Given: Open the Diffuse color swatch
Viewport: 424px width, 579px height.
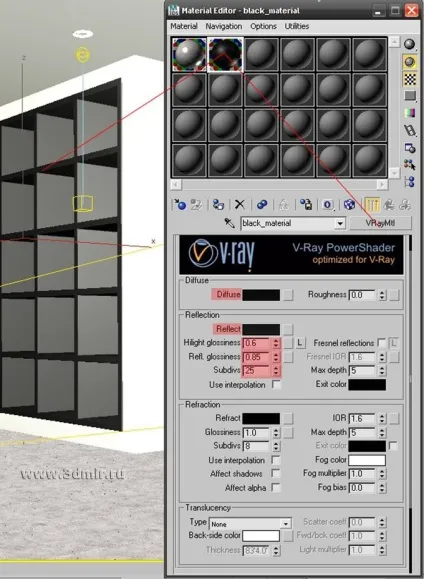Looking at the screenshot, I should coord(261,295).
